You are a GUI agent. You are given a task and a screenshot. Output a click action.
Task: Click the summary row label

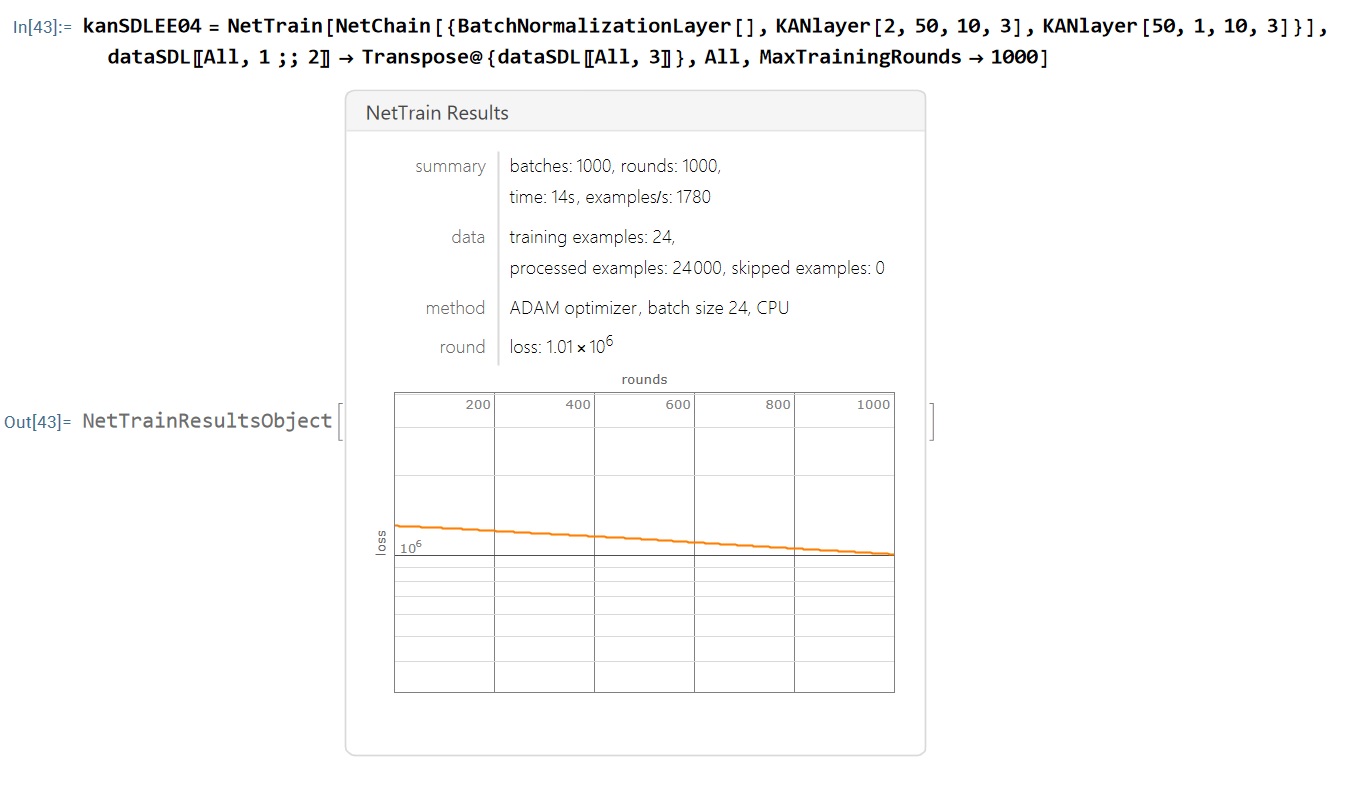pos(450,166)
